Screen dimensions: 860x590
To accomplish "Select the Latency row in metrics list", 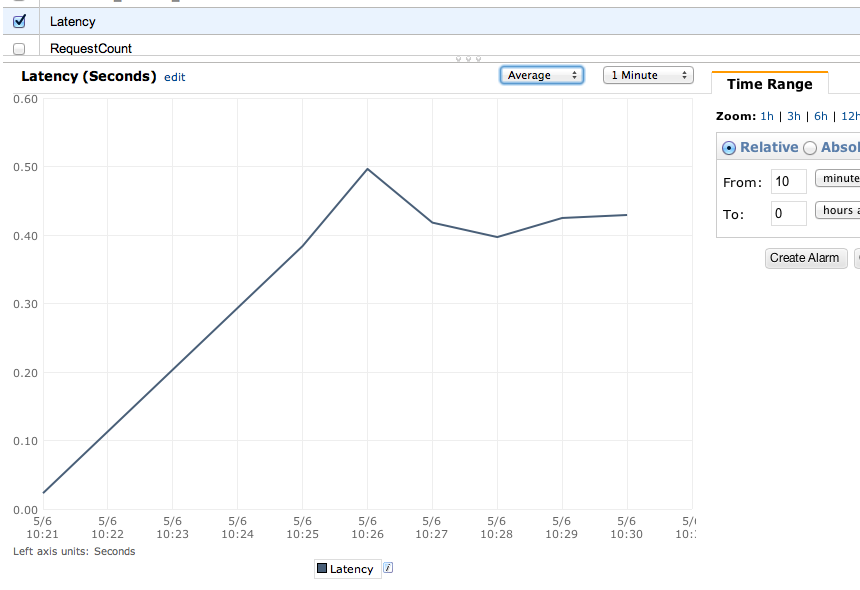I will tap(431, 21).
